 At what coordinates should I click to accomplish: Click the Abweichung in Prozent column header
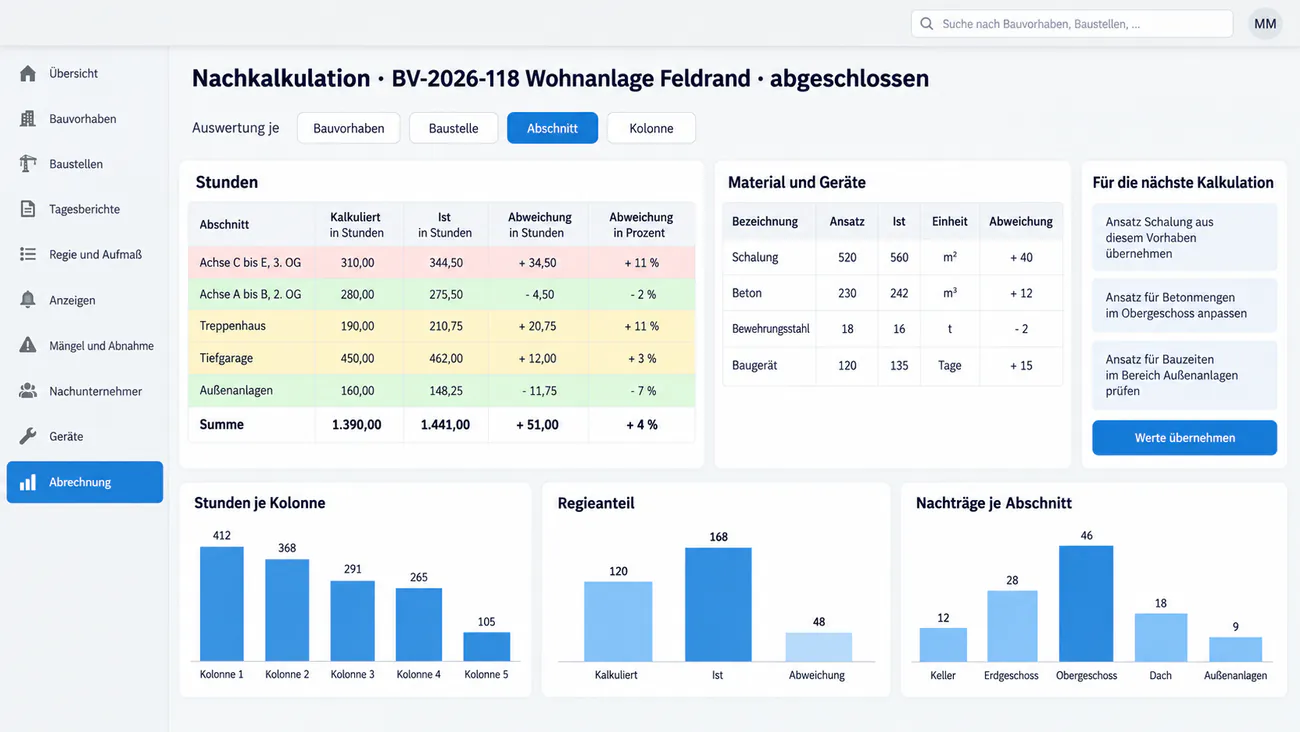(x=641, y=225)
